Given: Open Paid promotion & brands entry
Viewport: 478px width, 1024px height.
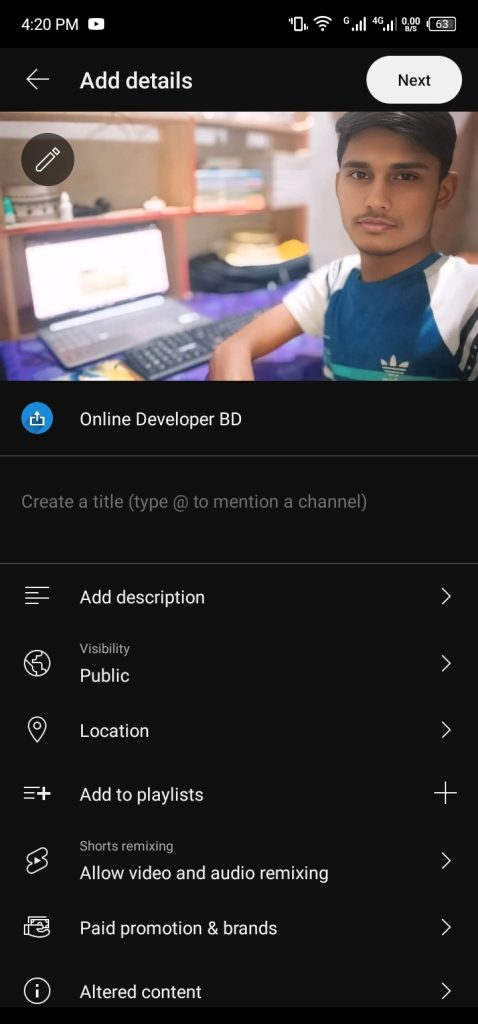Looking at the screenshot, I should pyautogui.click(x=239, y=927).
